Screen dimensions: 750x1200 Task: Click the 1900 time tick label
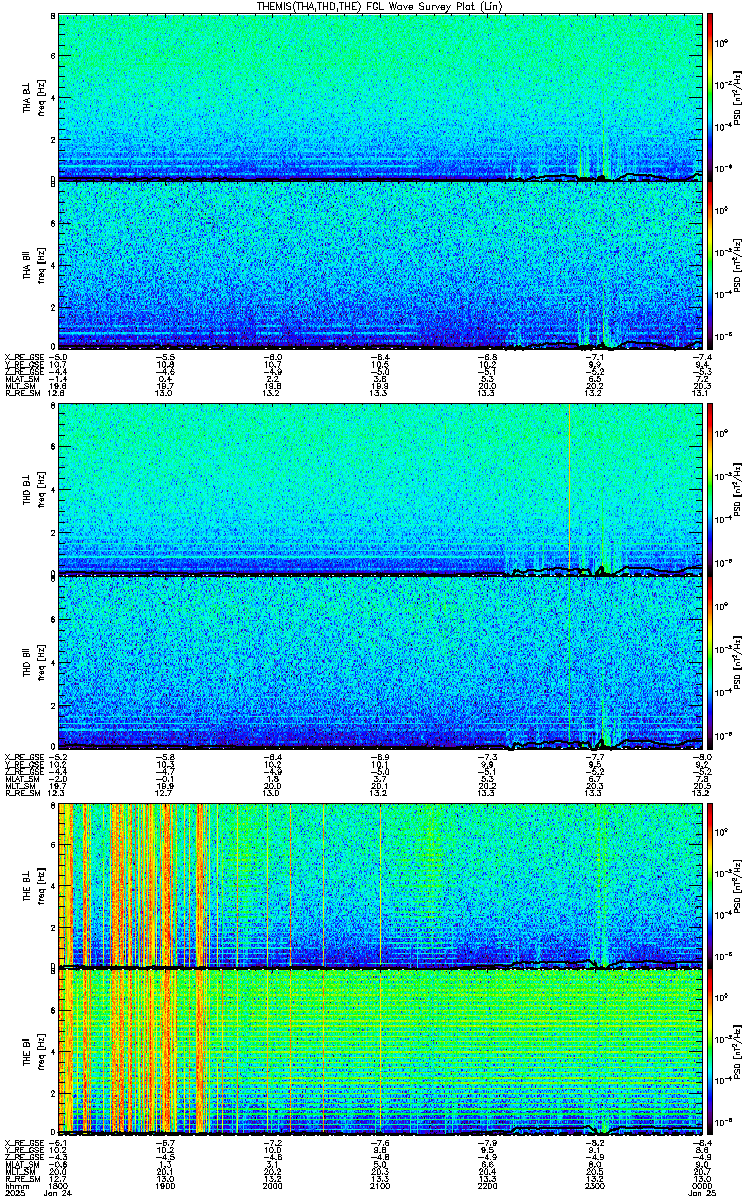pyautogui.click(x=166, y=1186)
